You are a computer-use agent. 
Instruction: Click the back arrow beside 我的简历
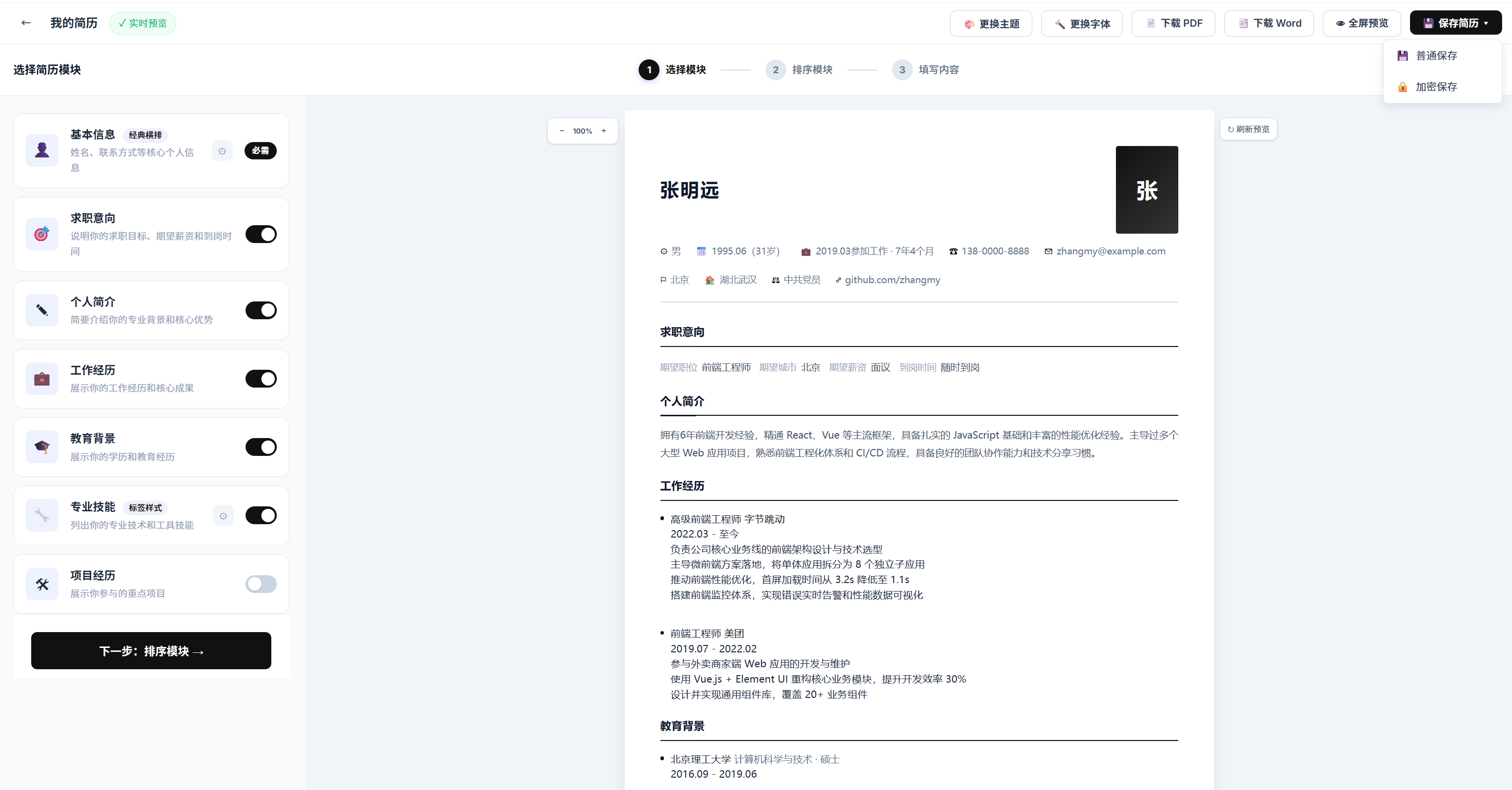[26, 23]
